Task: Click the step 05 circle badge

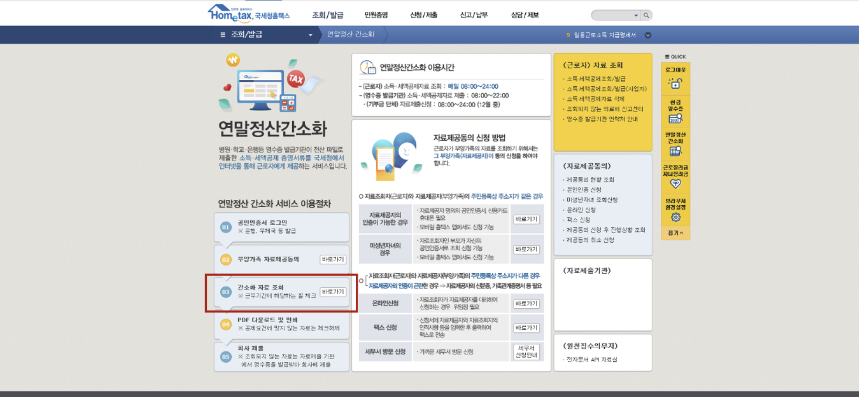Action: 226,356
